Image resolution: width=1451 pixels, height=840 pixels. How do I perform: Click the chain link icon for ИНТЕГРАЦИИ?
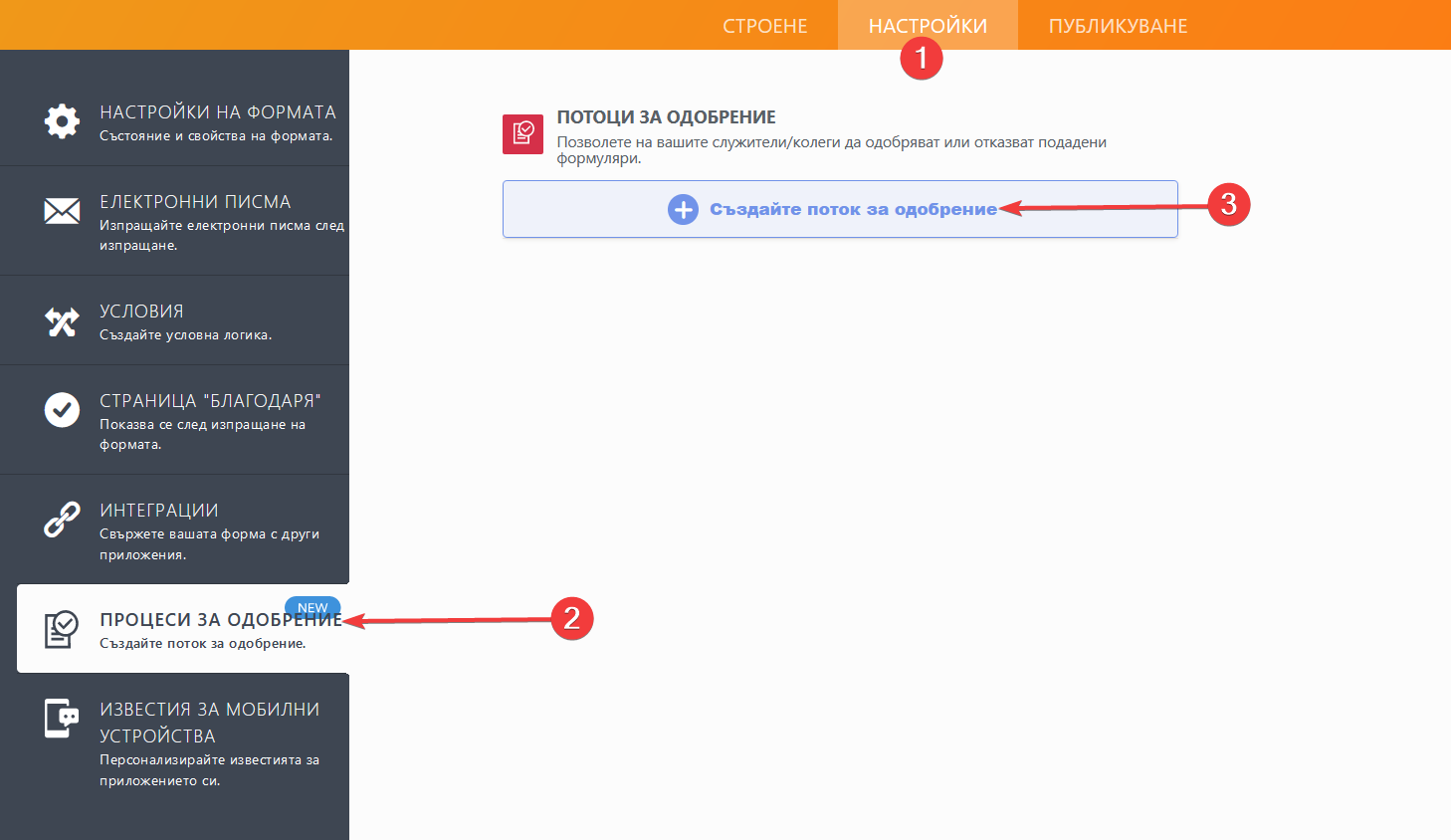point(62,520)
